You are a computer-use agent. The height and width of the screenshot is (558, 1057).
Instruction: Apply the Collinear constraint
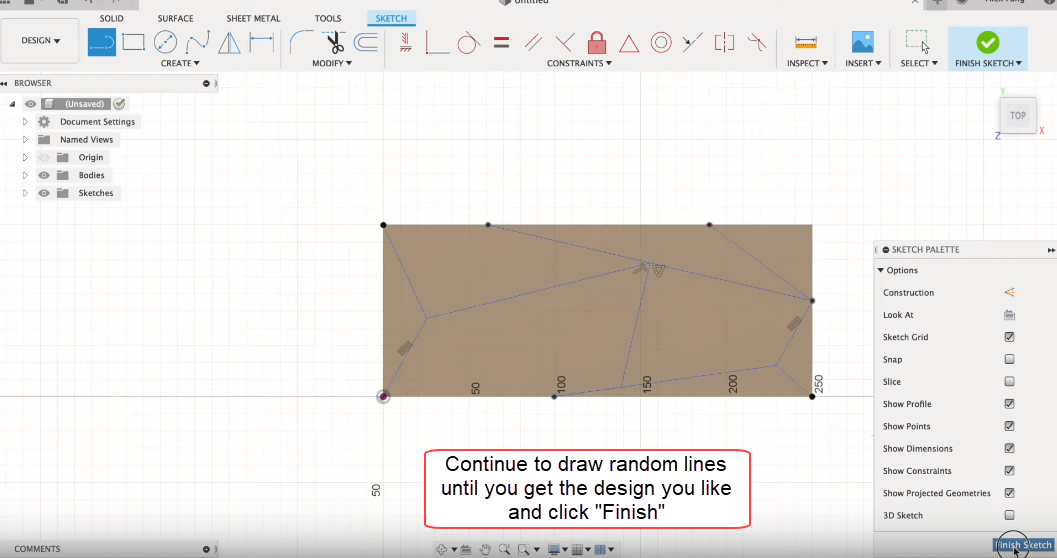coord(692,42)
